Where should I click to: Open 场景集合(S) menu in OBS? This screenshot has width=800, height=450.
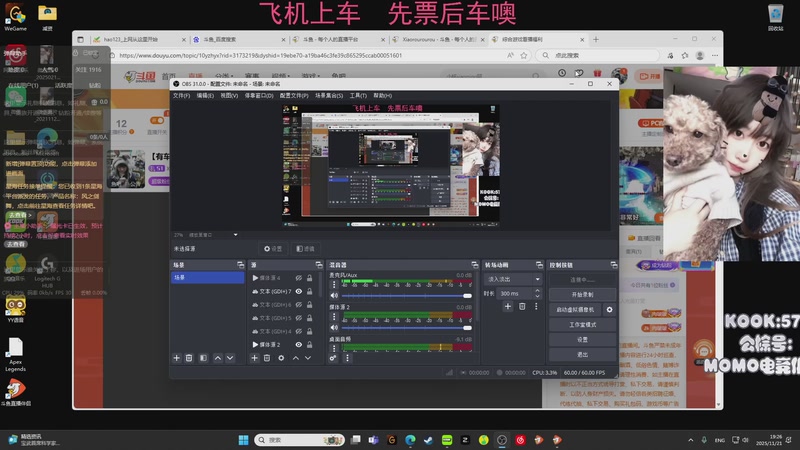[329, 95]
